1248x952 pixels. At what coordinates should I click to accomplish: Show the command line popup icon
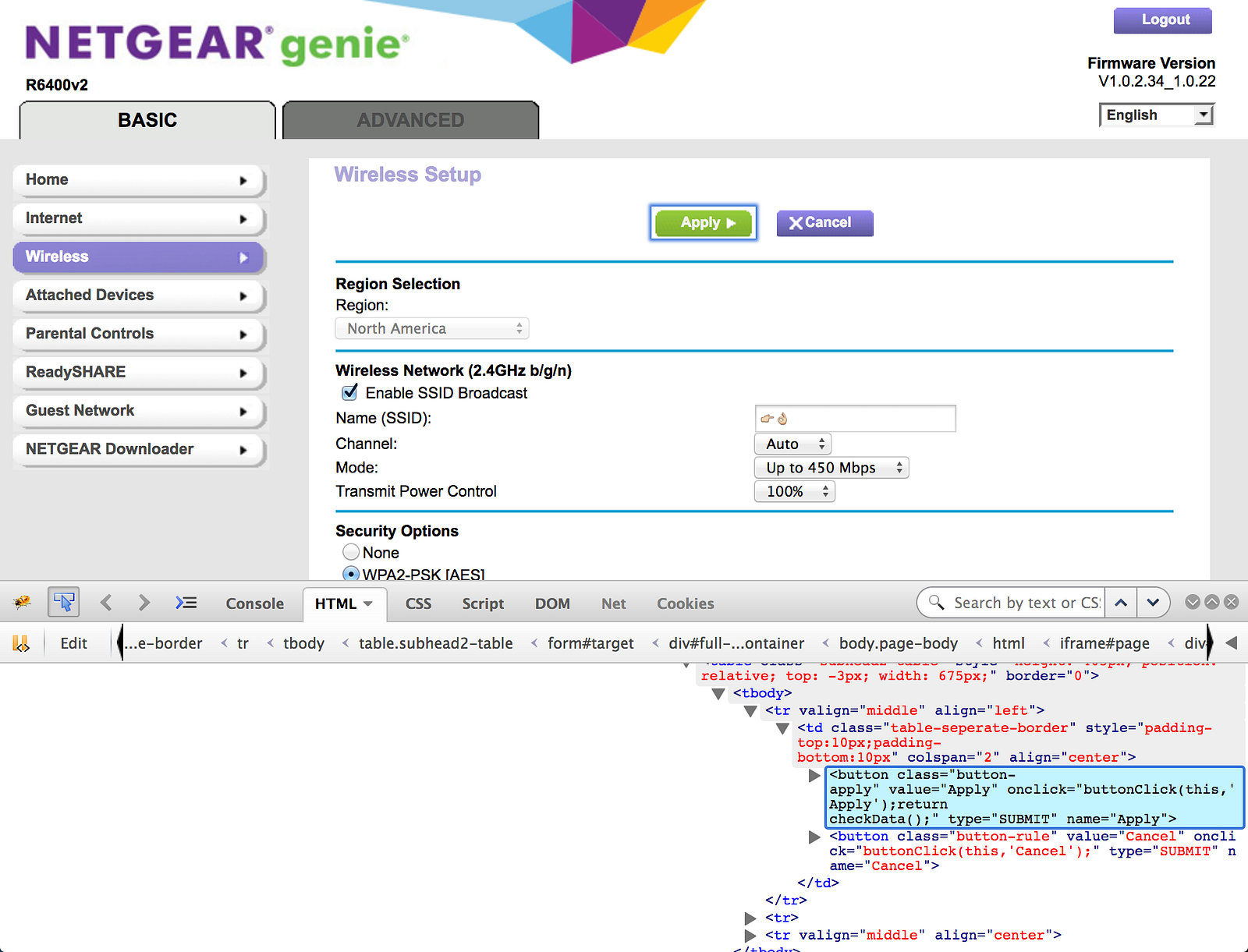tap(186, 603)
